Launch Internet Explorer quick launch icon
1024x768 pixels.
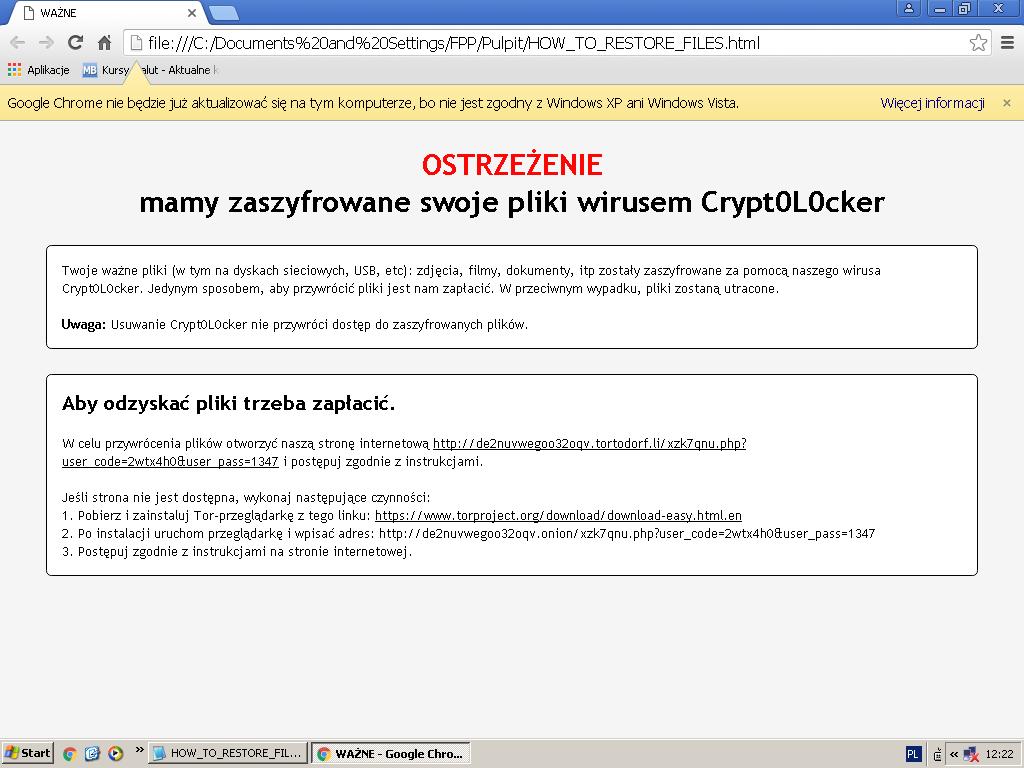92,754
